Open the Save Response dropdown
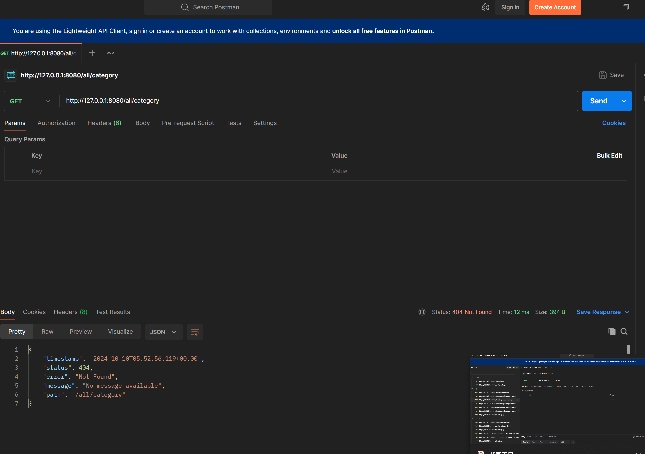The height and width of the screenshot is (454, 645). point(603,312)
